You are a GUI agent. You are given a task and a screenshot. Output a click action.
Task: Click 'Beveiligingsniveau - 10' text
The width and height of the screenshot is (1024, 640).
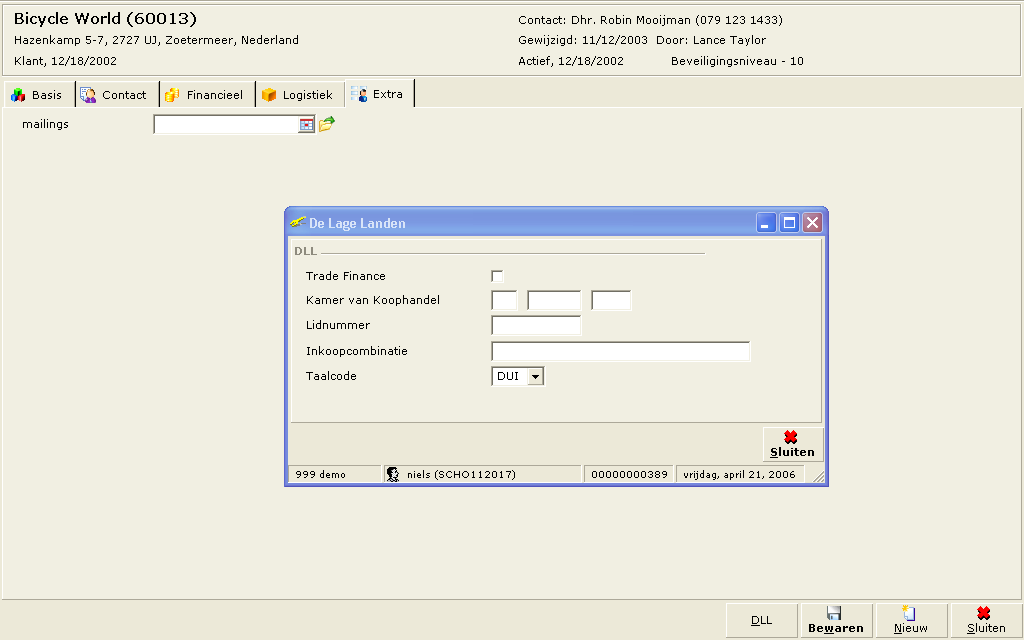[x=737, y=61]
